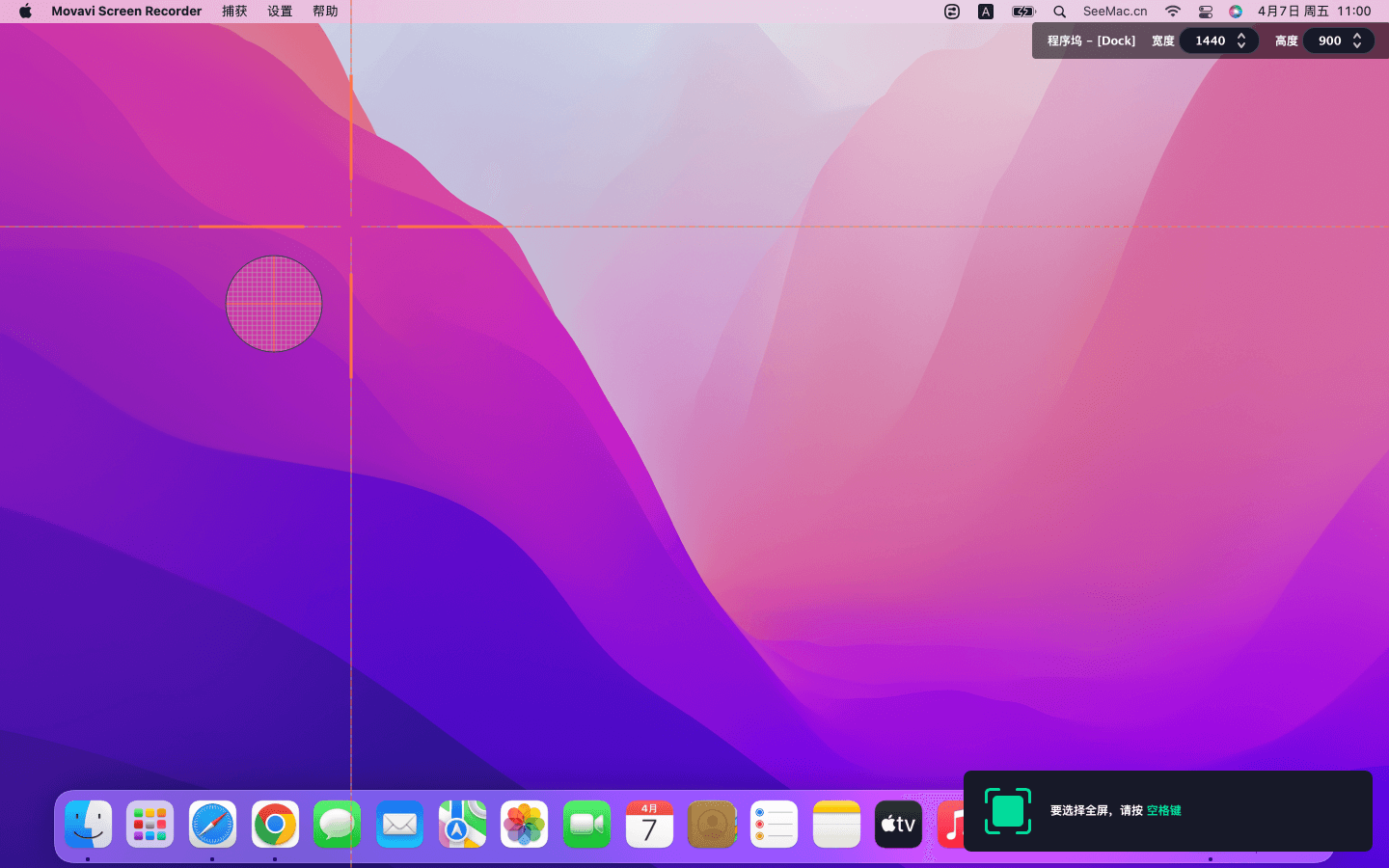Viewport: 1389px width, 868px height.
Task: Open Finder from the Dock
Action: tap(88, 825)
